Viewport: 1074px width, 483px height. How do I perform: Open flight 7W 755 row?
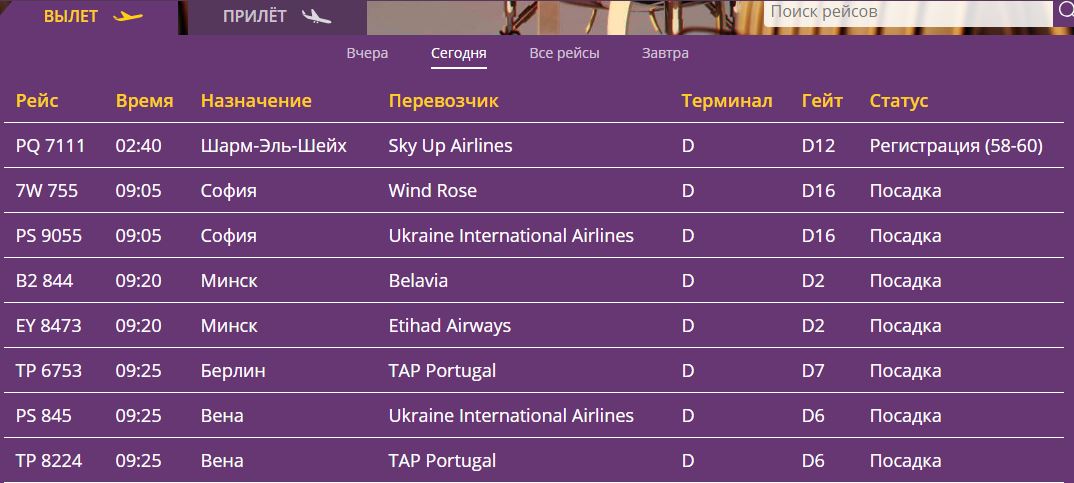(x=47, y=191)
